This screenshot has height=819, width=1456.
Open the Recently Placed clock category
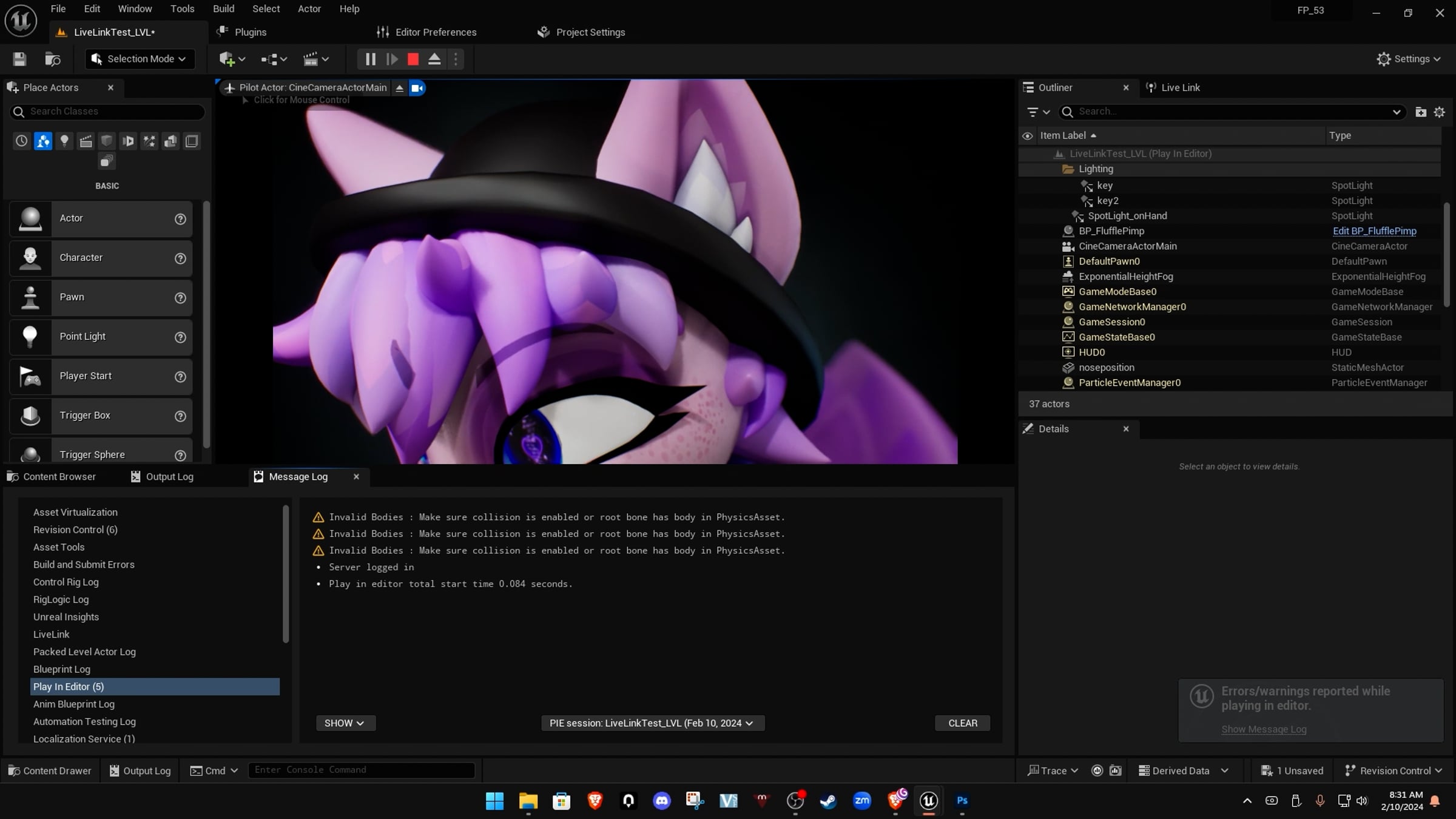[21, 141]
